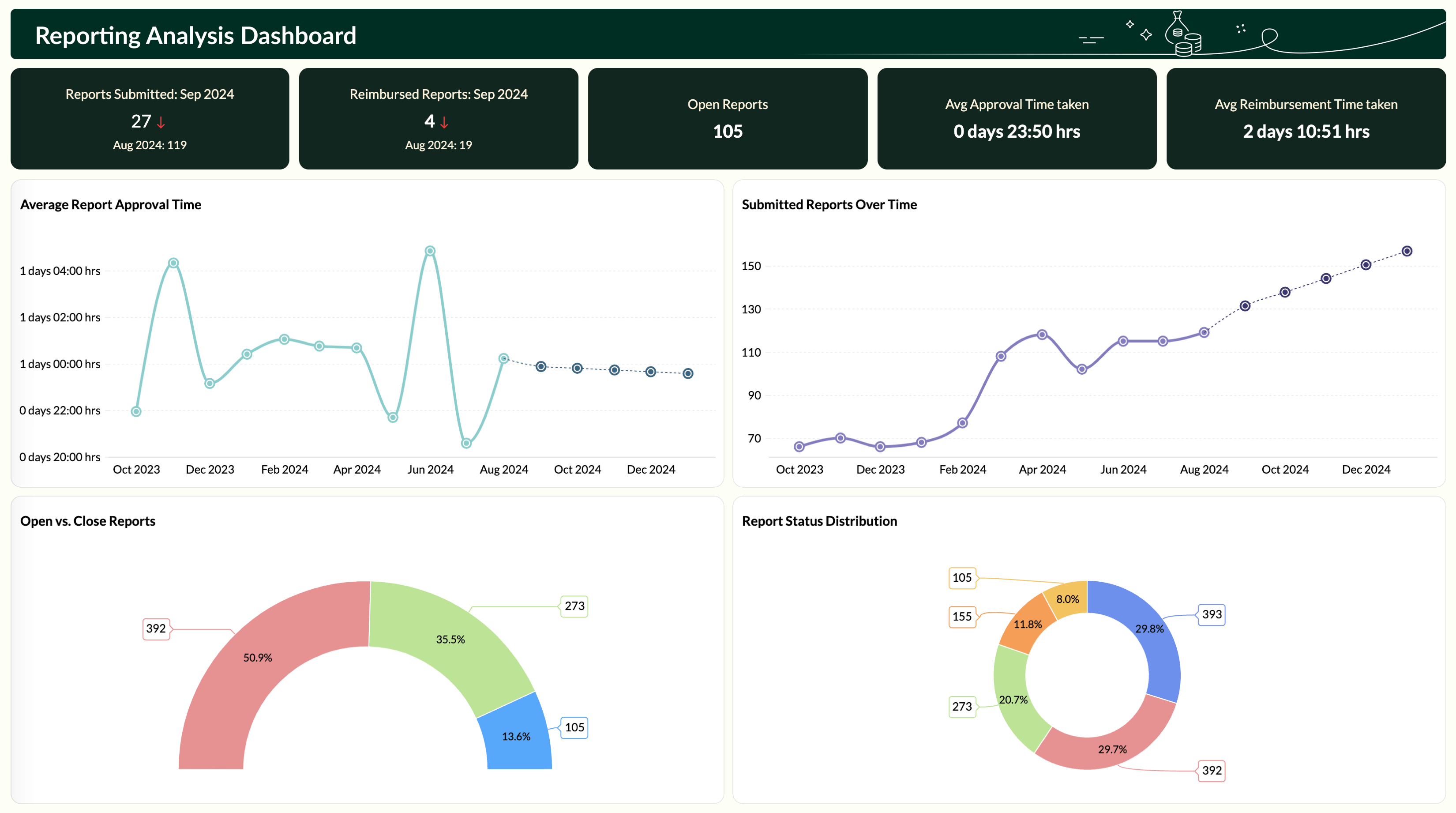Click the 273 label on half-donut chart
The image size is (1456, 813).
pos(574,606)
